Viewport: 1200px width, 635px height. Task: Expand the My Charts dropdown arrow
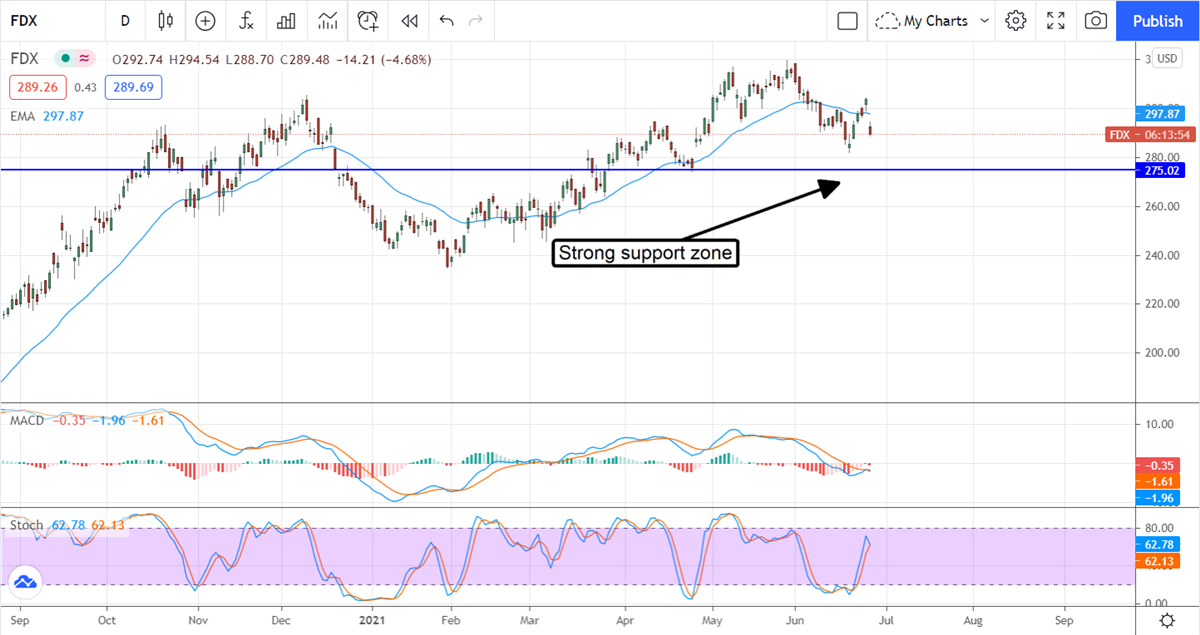click(x=984, y=20)
